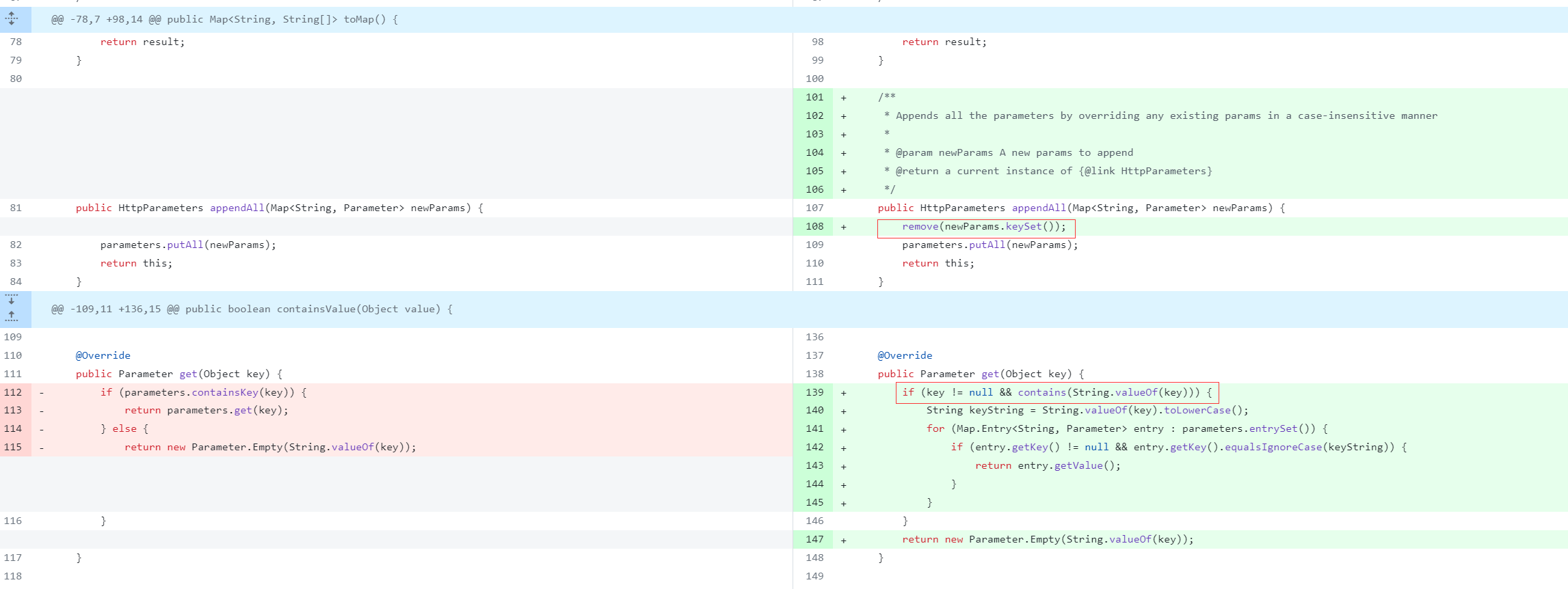The height and width of the screenshot is (589, 1568).
Task: Select removed line number 112
Action: click(x=13, y=392)
